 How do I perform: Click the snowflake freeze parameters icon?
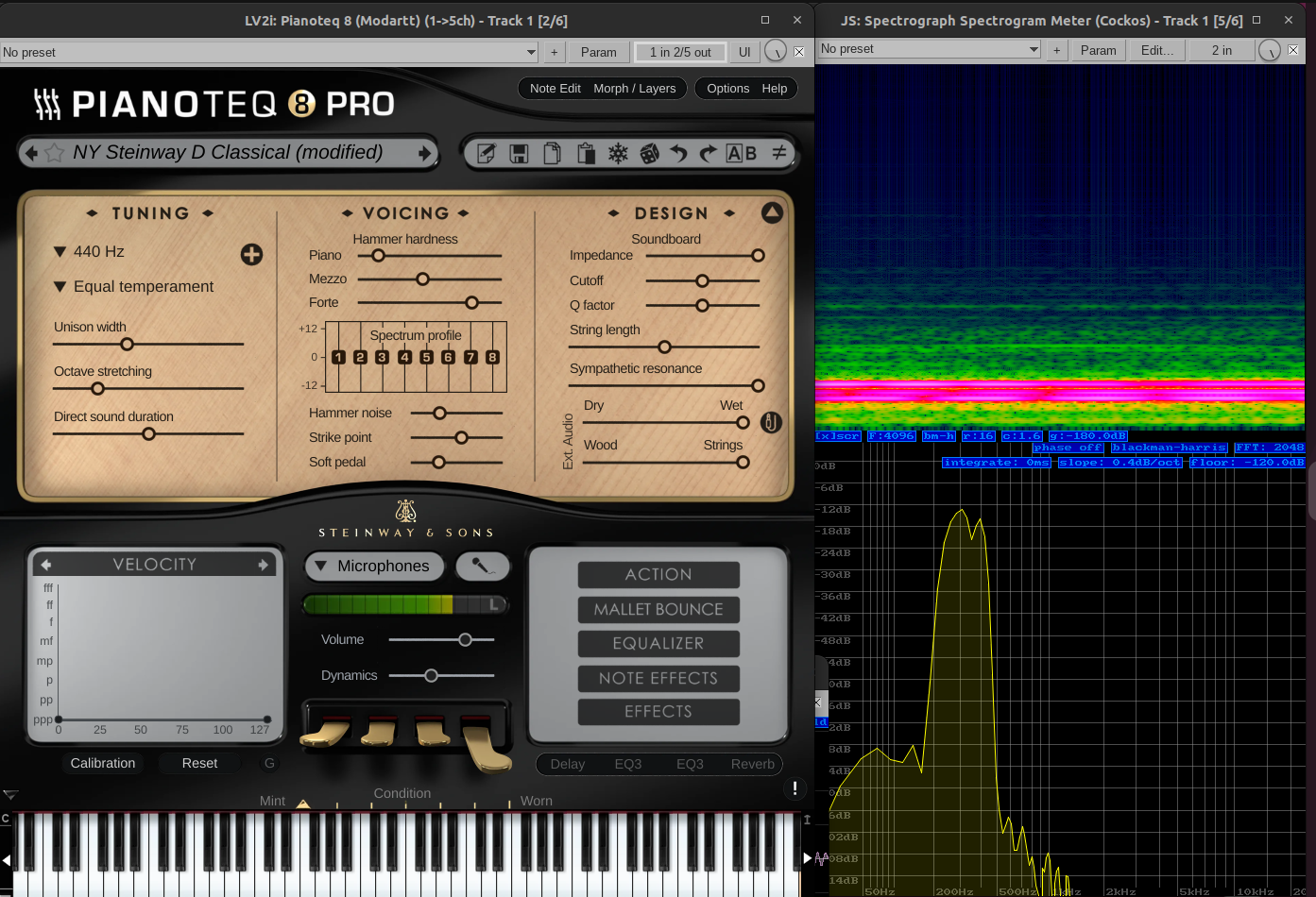pyautogui.click(x=618, y=153)
